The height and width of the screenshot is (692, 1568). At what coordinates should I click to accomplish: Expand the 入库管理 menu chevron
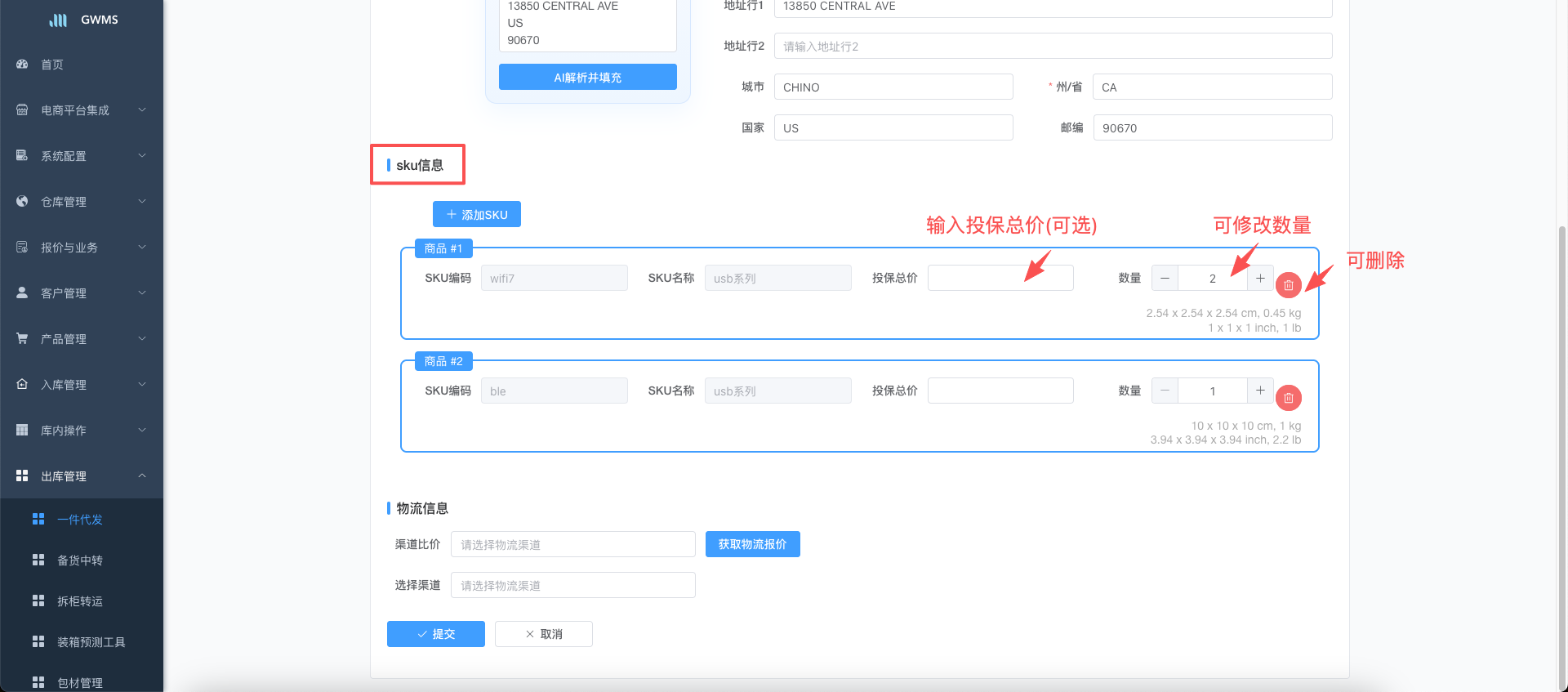click(x=142, y=384)
